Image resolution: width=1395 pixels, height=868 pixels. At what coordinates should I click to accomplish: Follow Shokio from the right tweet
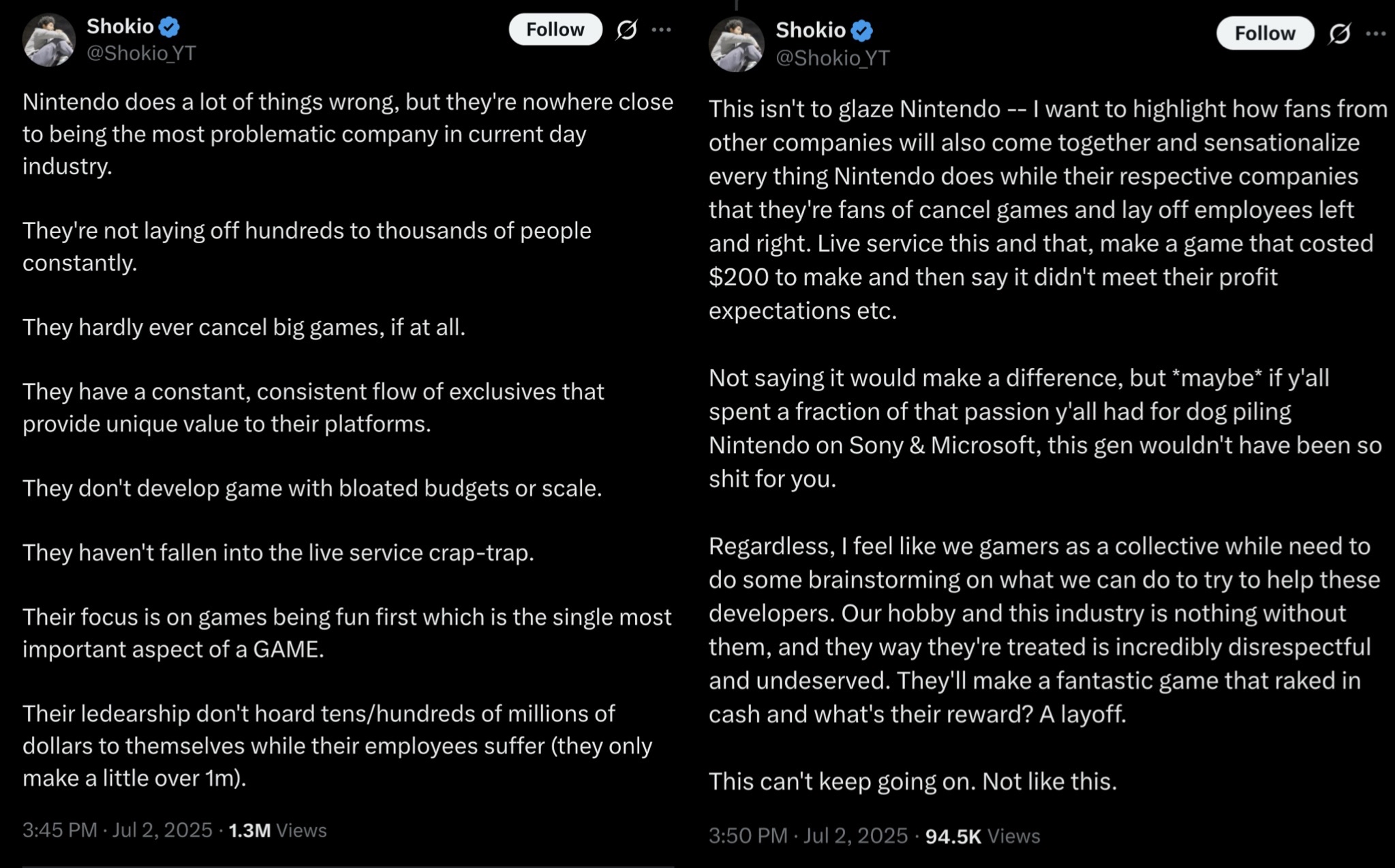coord(1265,33)
